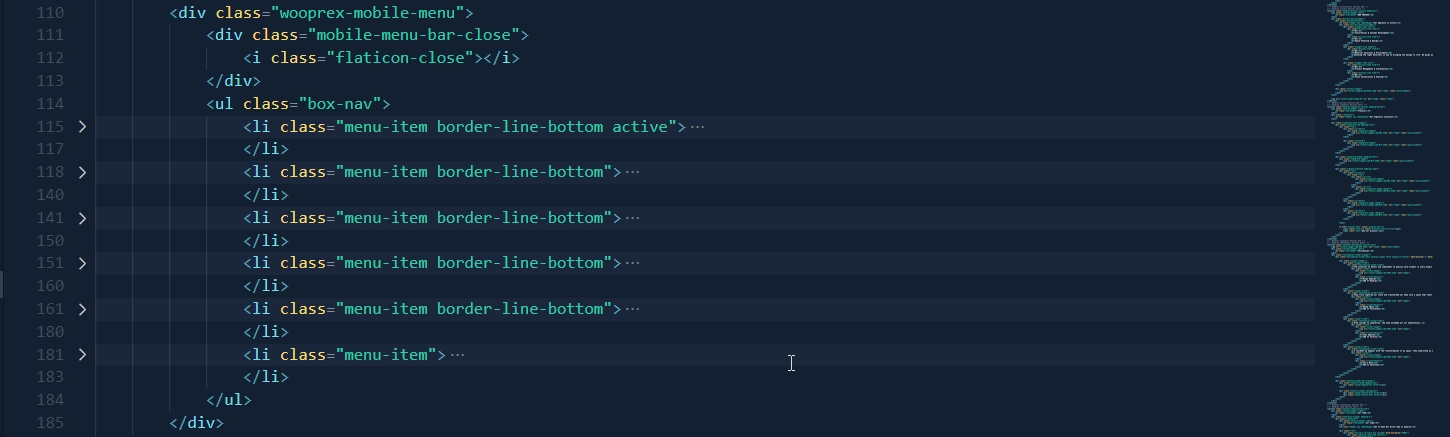Click line number 185 in the gutter

tap(48, 422)
